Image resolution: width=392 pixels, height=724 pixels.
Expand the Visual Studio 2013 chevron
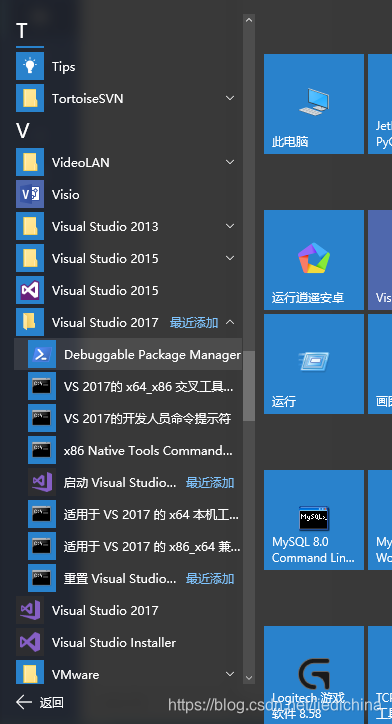(x=230, y=226)
